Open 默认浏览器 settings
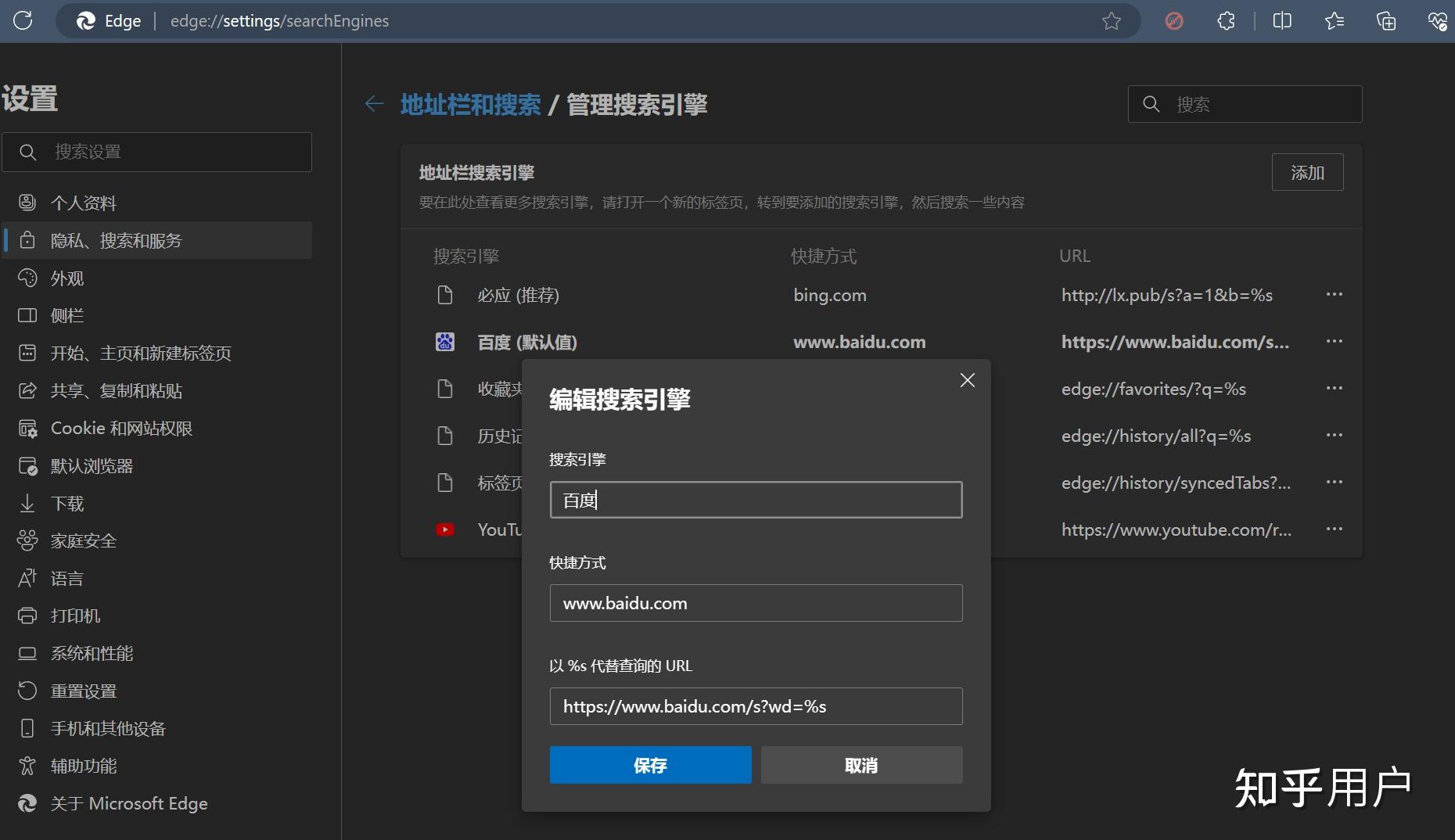Image resolution: width=1455 pixels, height=840 pixels. pyautogui.click(x=156, y=465)
